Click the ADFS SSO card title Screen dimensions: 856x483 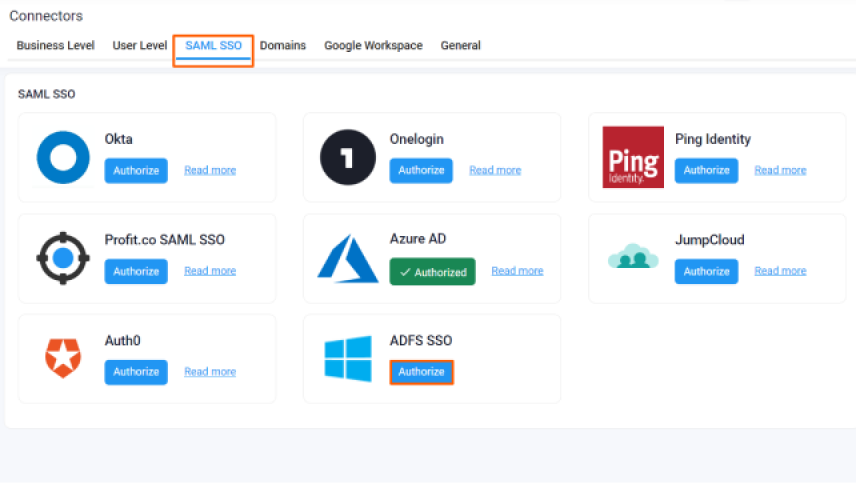tap(421, 341)
